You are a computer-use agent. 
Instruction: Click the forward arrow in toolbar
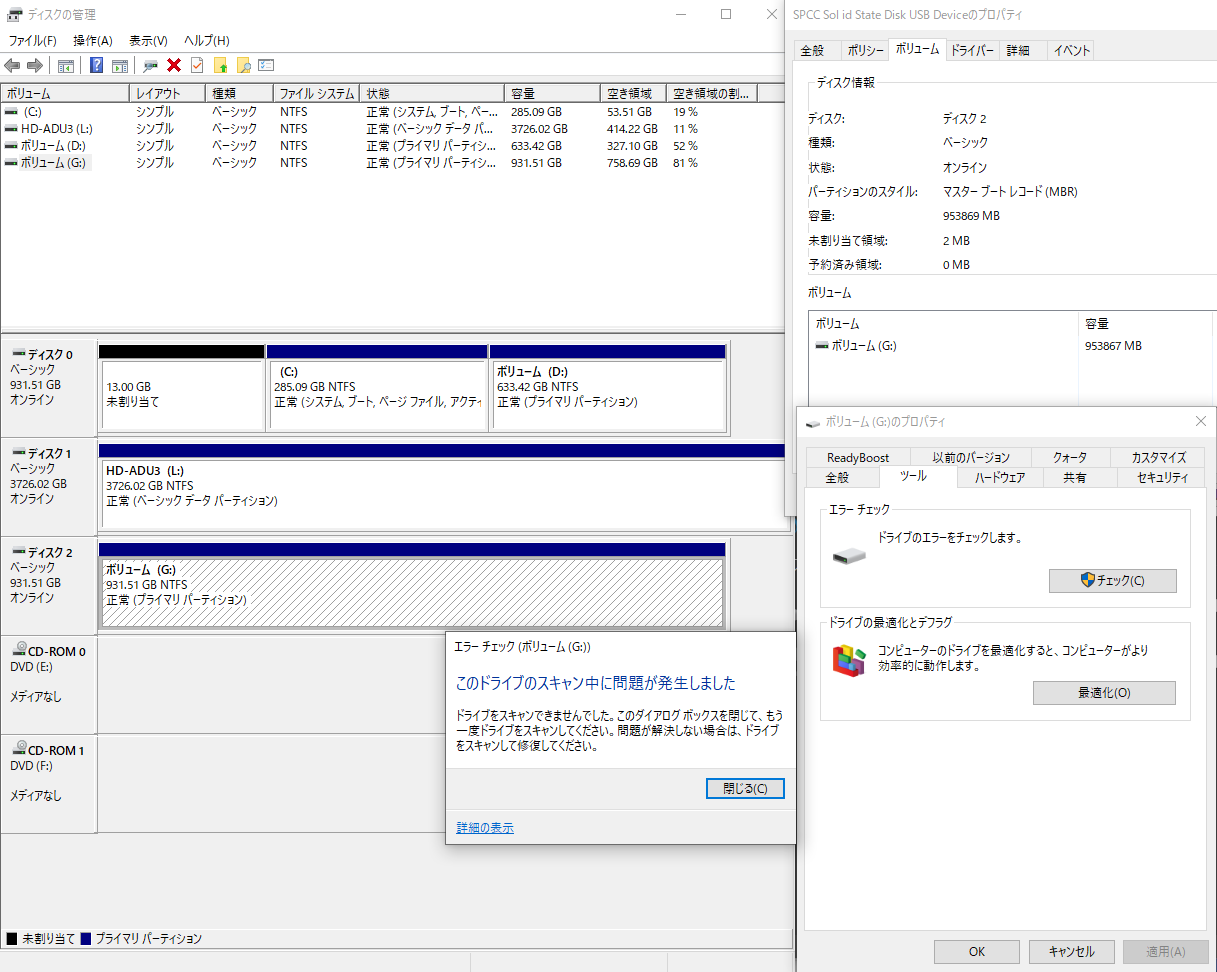point(34,66)
